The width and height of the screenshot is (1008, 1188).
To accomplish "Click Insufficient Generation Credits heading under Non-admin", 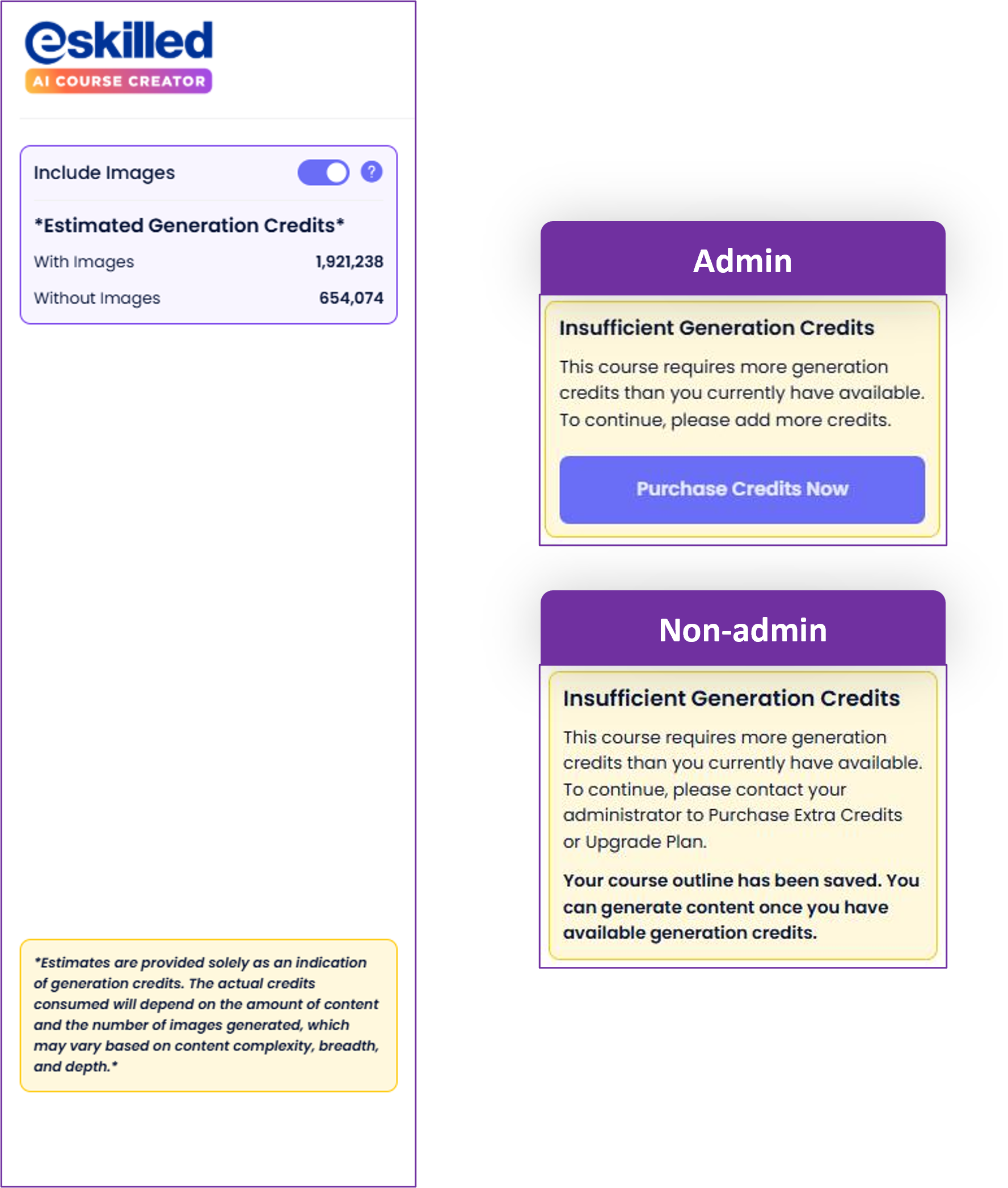I will click(x=731, y=698).
